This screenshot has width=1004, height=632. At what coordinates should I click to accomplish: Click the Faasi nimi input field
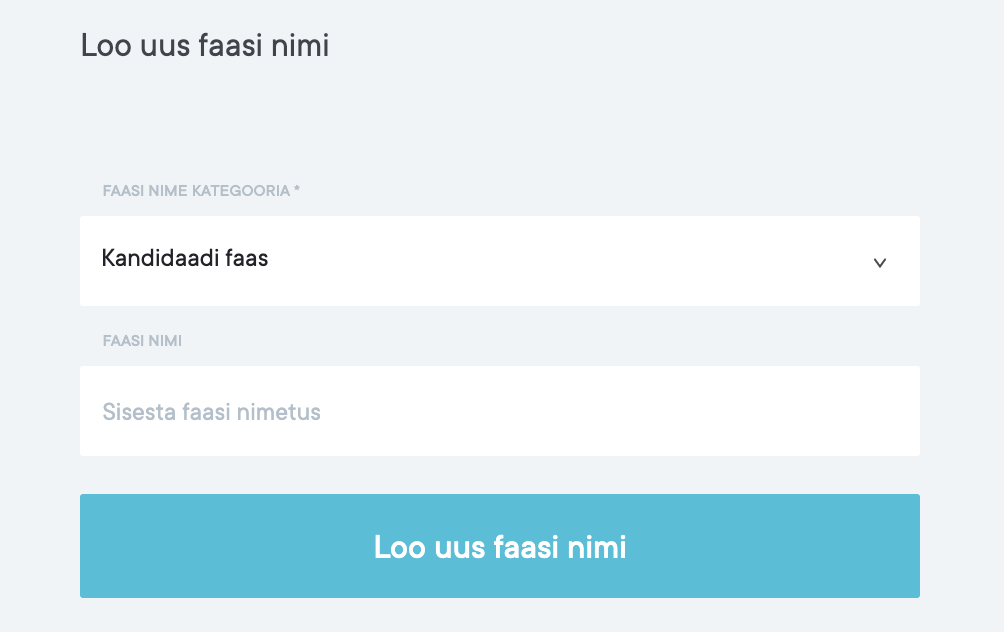coord(499,411)
